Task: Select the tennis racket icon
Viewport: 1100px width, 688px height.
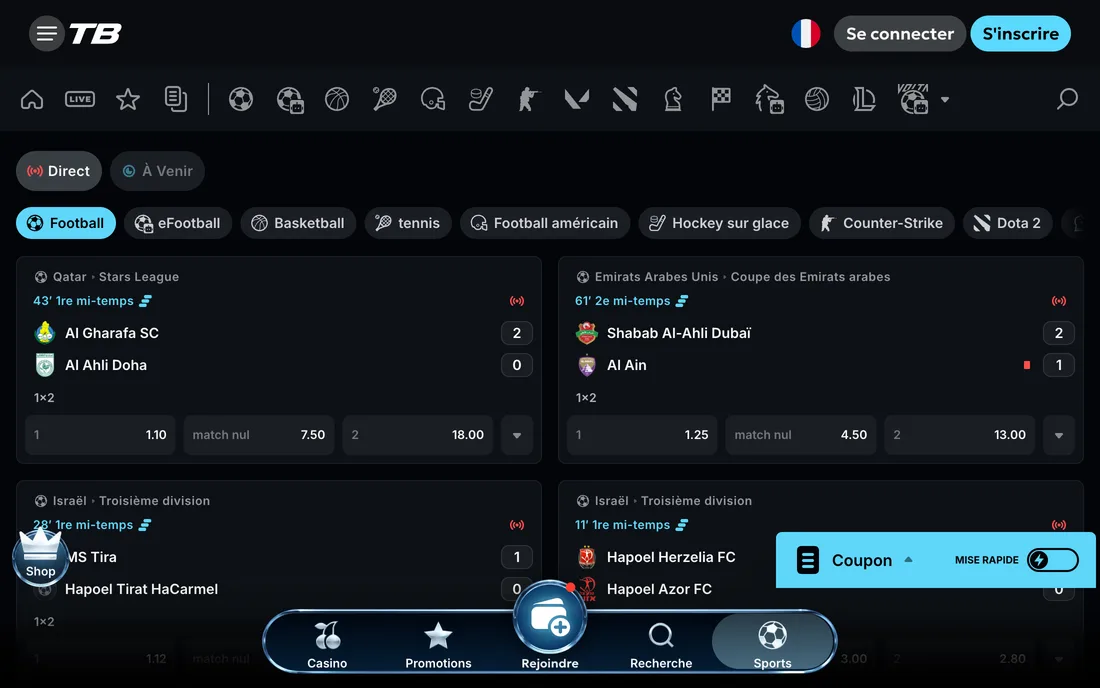Action: pos(384,100)
